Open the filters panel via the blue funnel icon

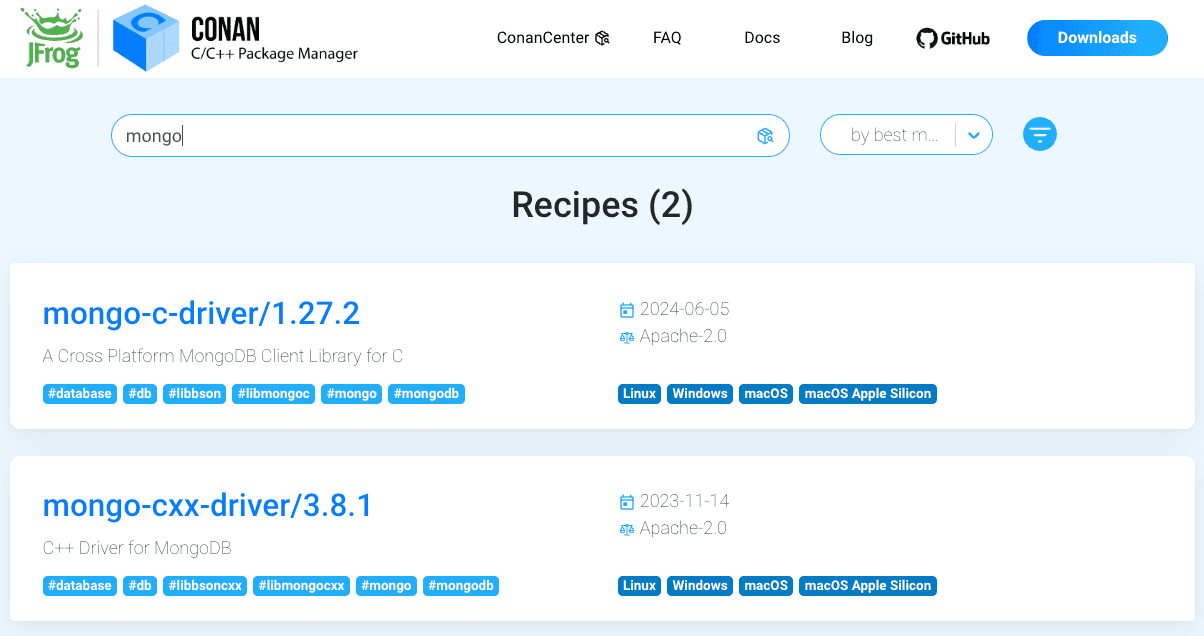(1039, 133)
